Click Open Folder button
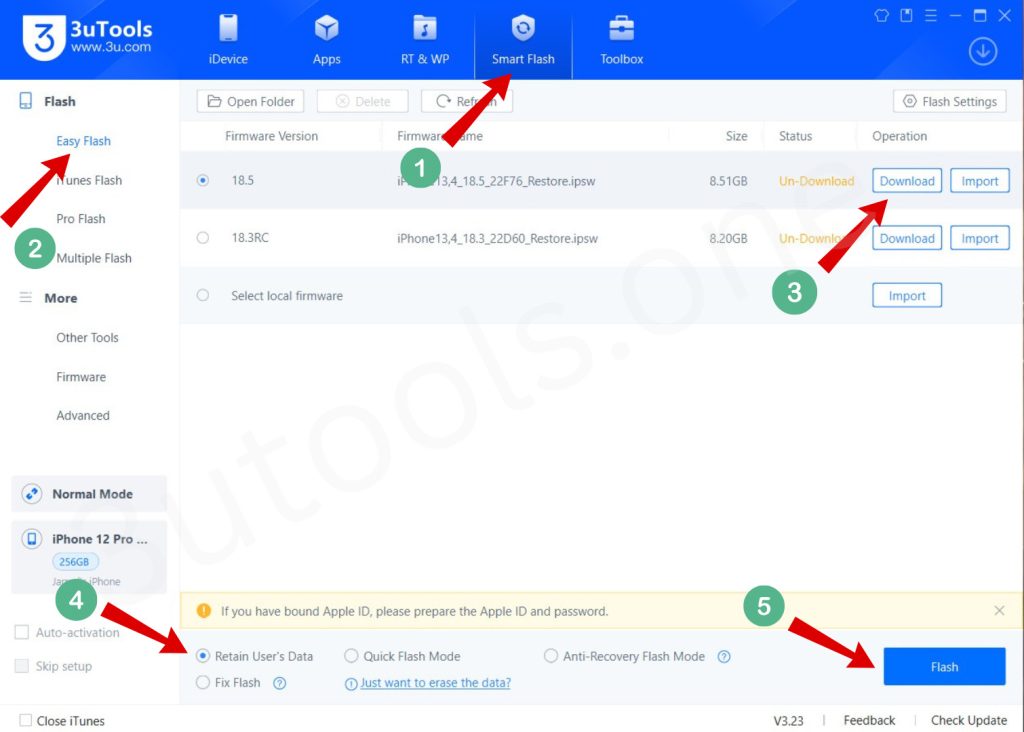 tap(250, 101)
